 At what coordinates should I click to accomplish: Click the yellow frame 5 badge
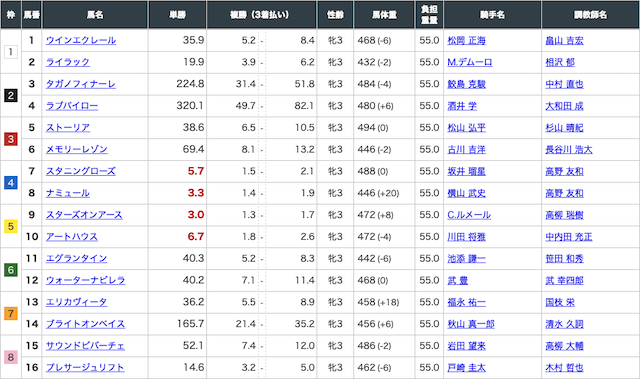click(11, 226)
